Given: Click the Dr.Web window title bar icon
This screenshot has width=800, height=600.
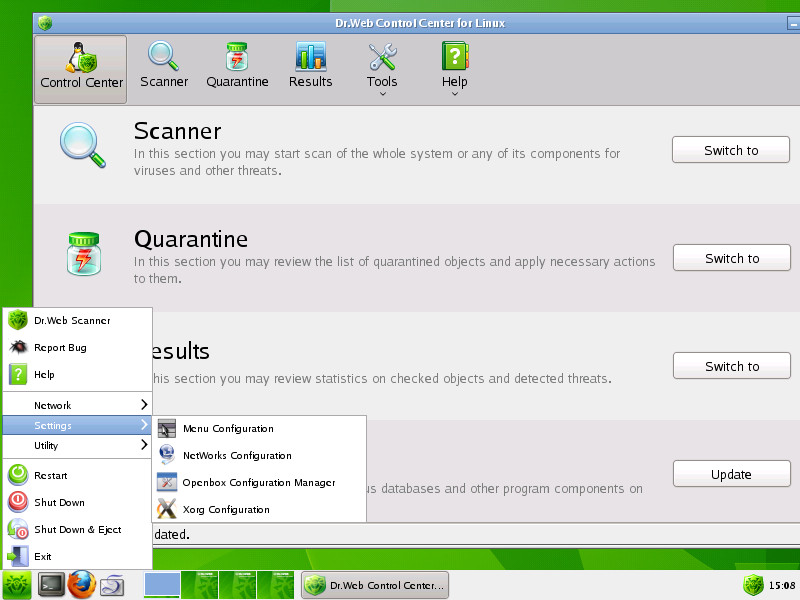Looking at the screenshot, I should pyautogui.click(x=45, y=23).
